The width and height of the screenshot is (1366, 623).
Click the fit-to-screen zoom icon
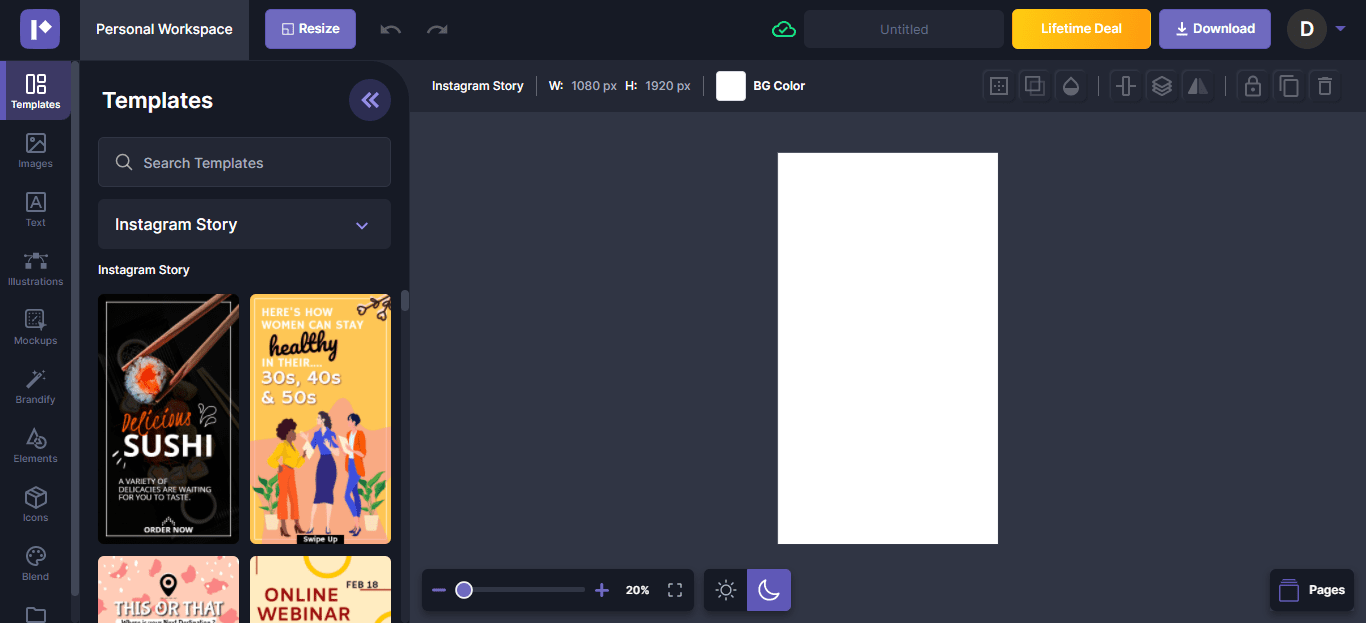click(x=675, y=590)
